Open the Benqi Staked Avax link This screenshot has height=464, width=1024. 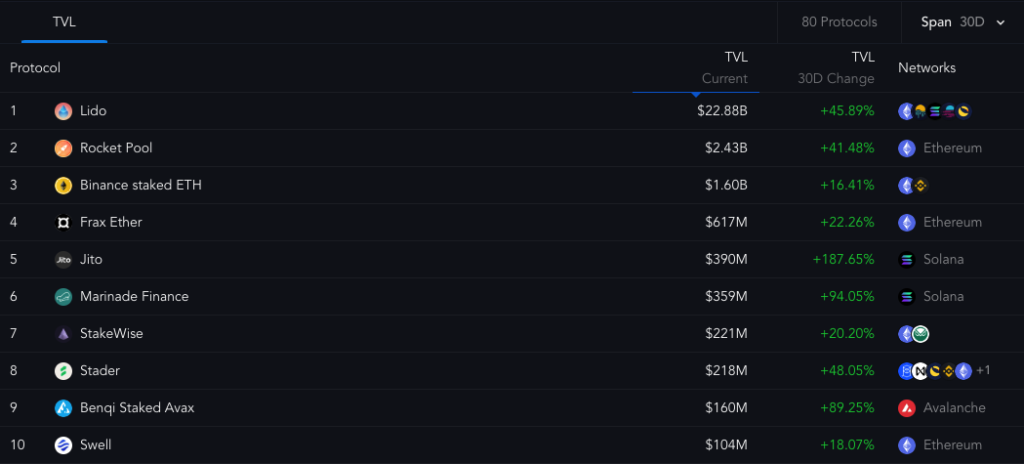tap(137, 408)
